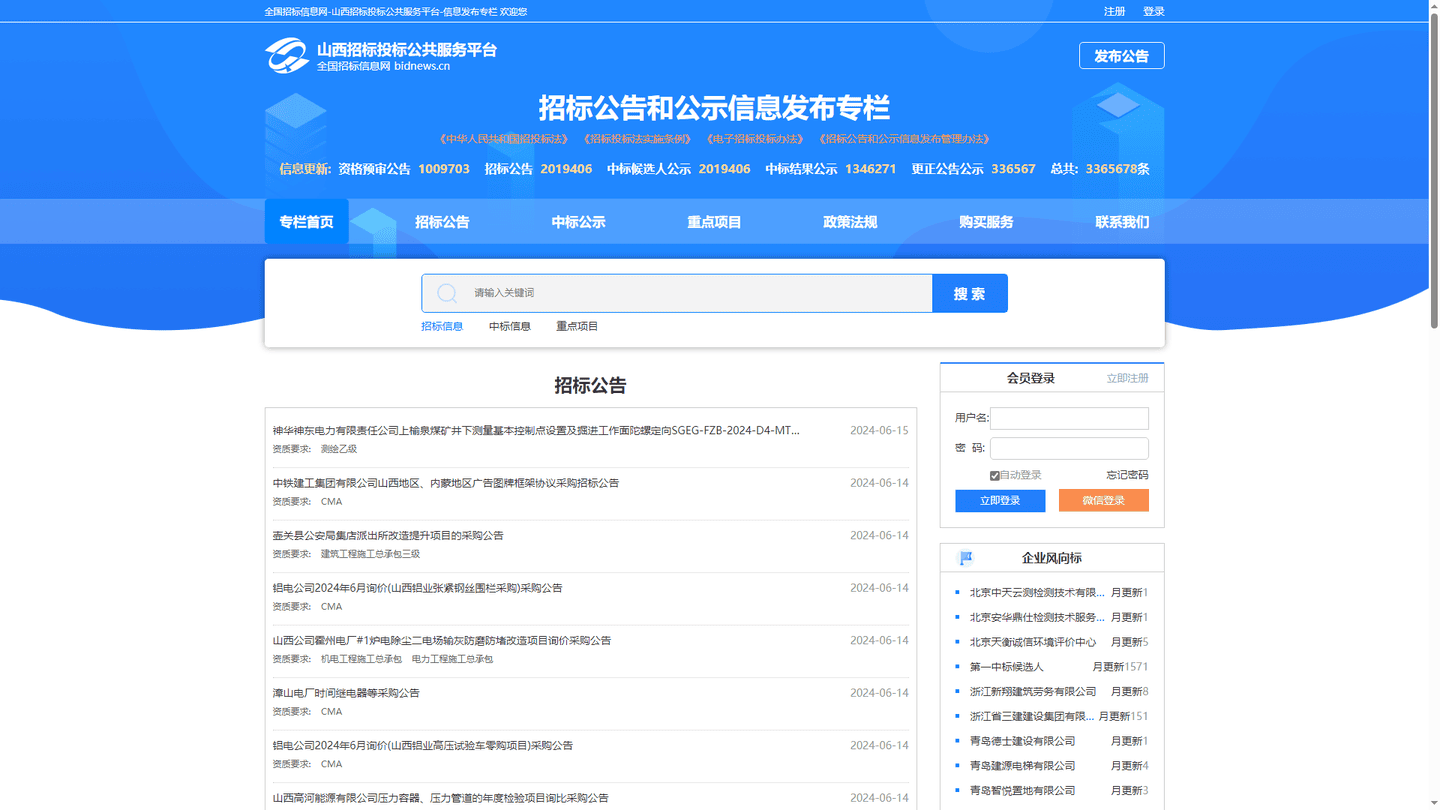Image resolution: width=1440 pixels, height=810 pixels.
Task: Open 山西公司霍州电厂 询价采购公告
Action: click(x=442, y=641)
